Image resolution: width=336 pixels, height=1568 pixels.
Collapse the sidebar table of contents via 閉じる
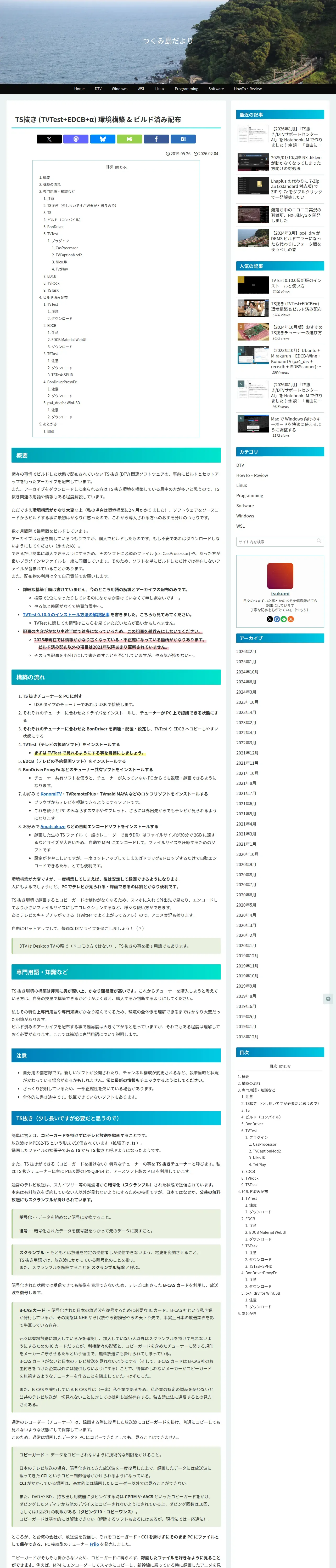[x=285, y=1067]
